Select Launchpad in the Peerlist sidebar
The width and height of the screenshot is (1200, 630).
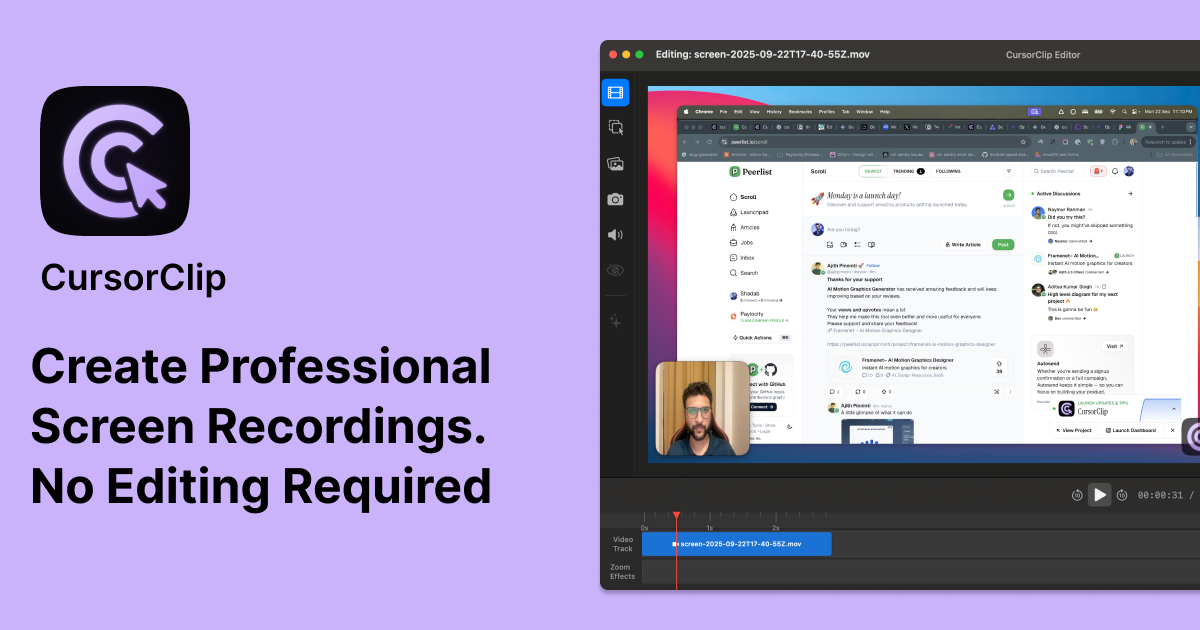[x=754, y=212]
